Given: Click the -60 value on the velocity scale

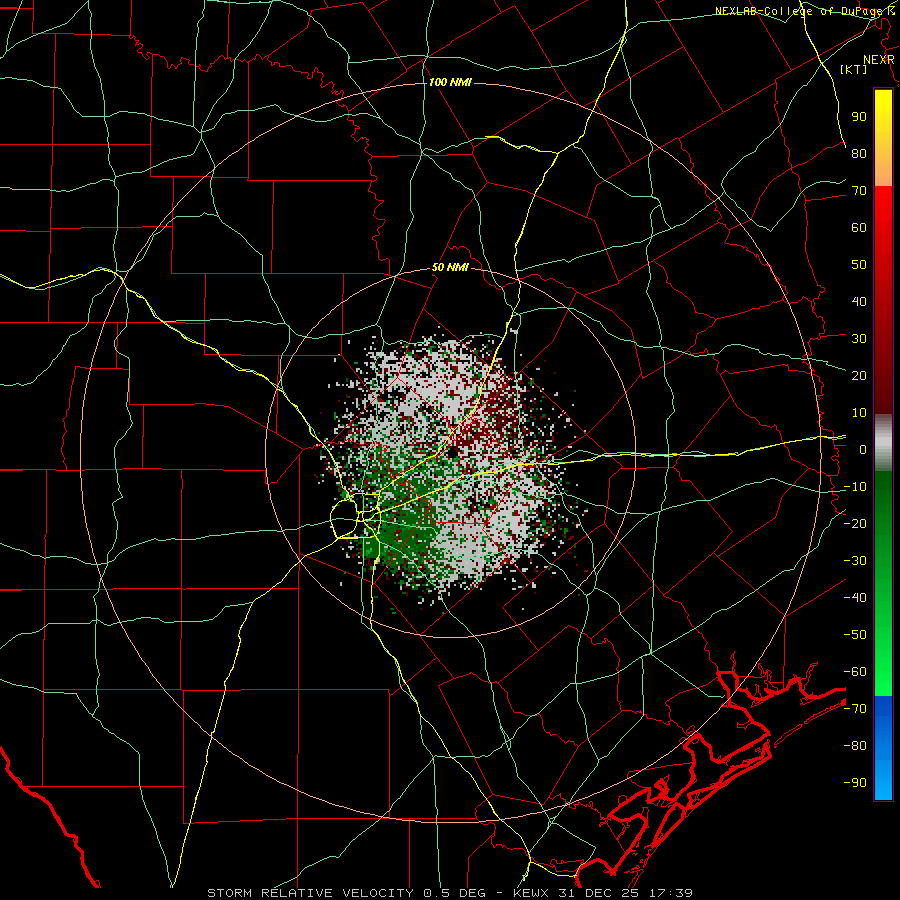Looking at the screenshot, I should [855, 672].
